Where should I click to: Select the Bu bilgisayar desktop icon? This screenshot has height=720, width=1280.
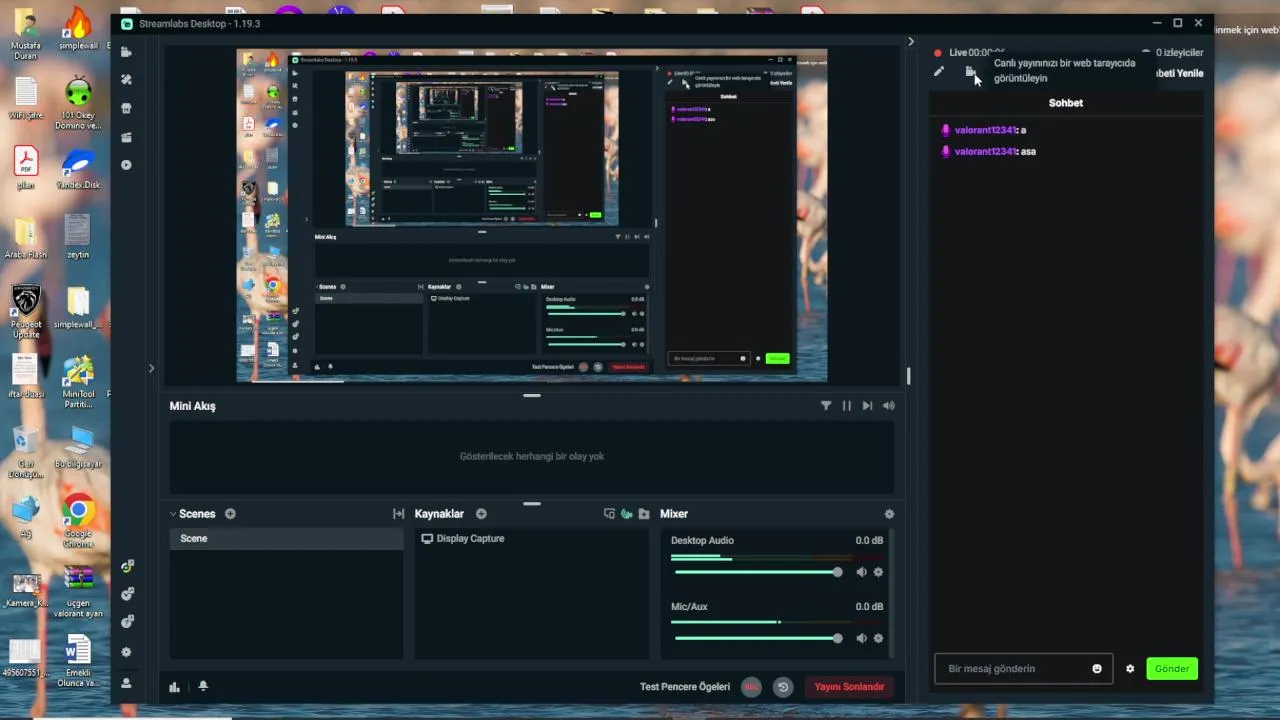coord(78,447)
